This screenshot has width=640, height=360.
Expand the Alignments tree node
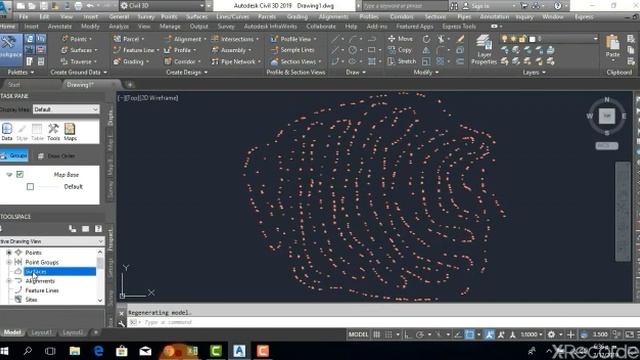(x=9, y=281)
